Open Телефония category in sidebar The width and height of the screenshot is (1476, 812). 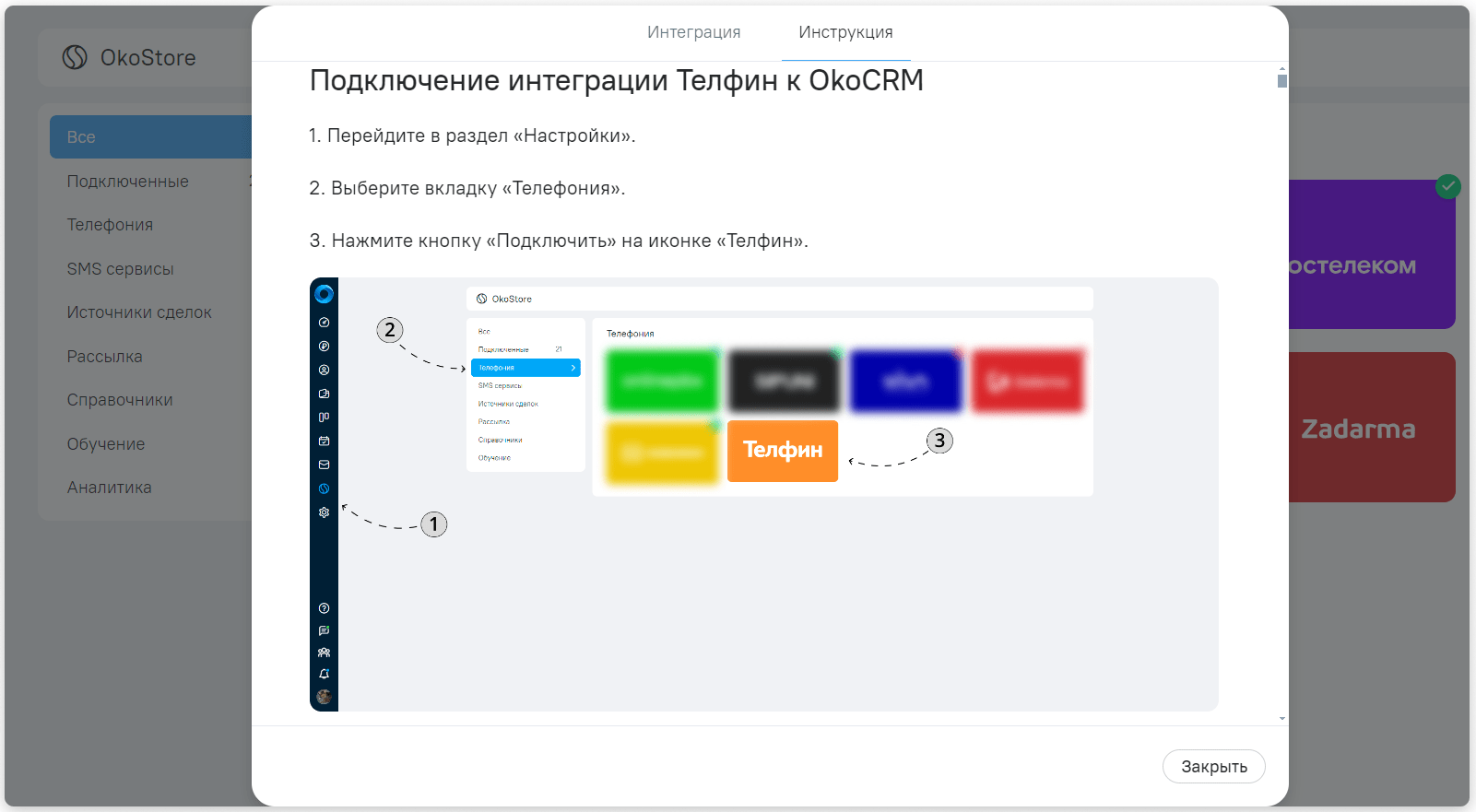click(110, 225)
